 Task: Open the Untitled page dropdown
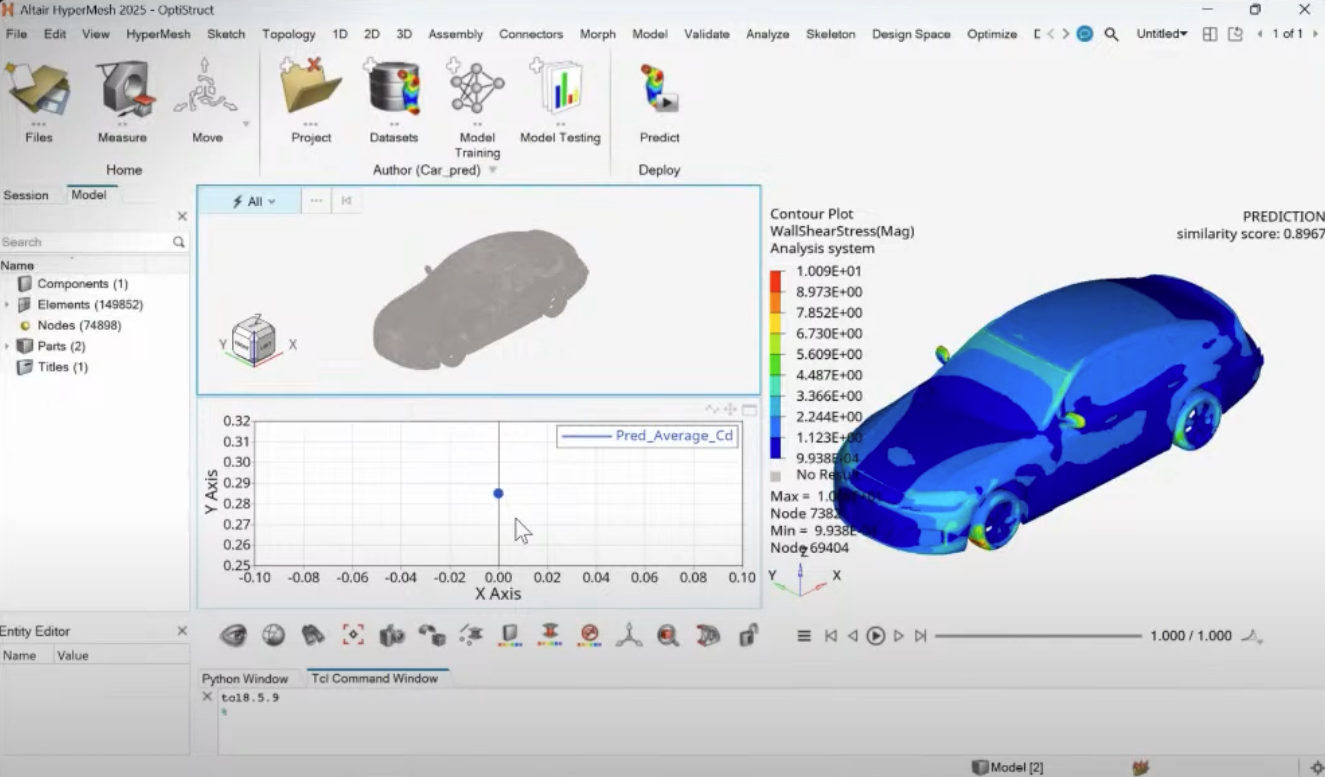[1162, 34]
